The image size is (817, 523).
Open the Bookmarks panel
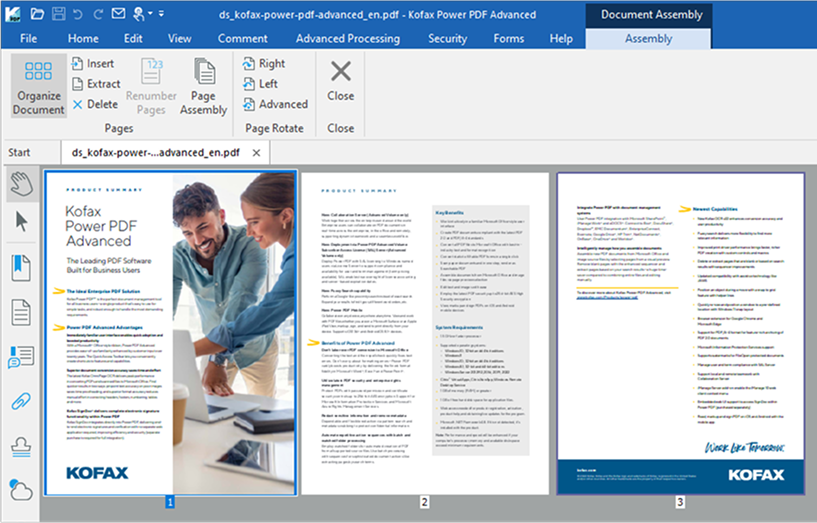(21, 268)
